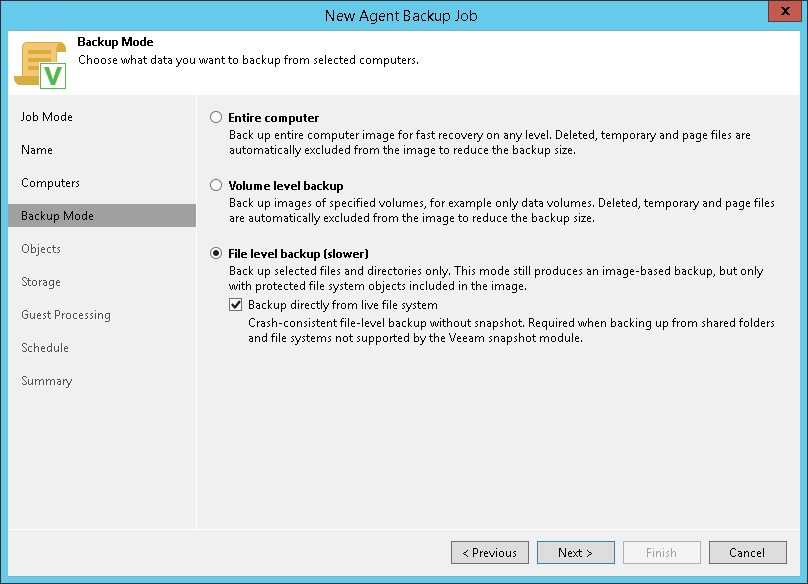This screenshot has height=584, width=808.
Task: Choose the Volume level backup option
Action: point(216,186)
